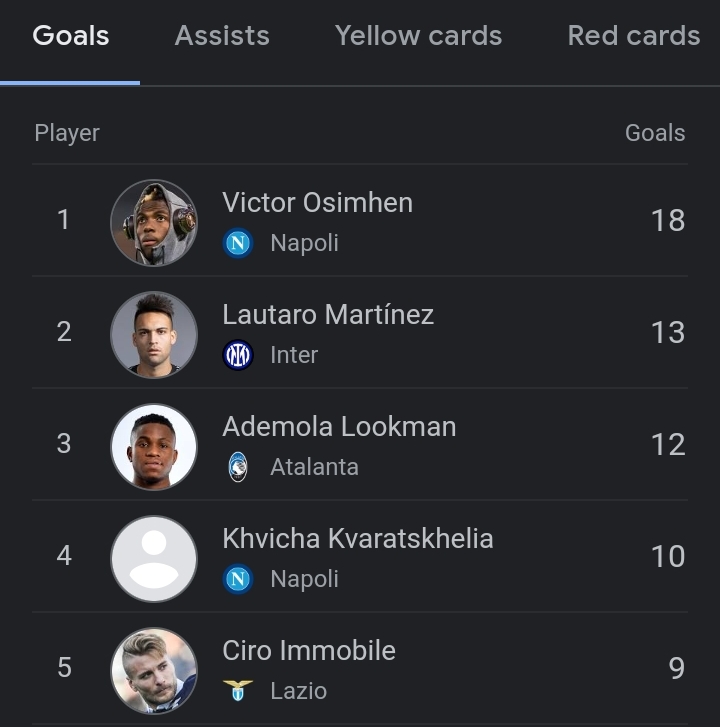Click the Victor Osimhen player name
This screenshot has width=720, height=727.
(x=318, y=203)
